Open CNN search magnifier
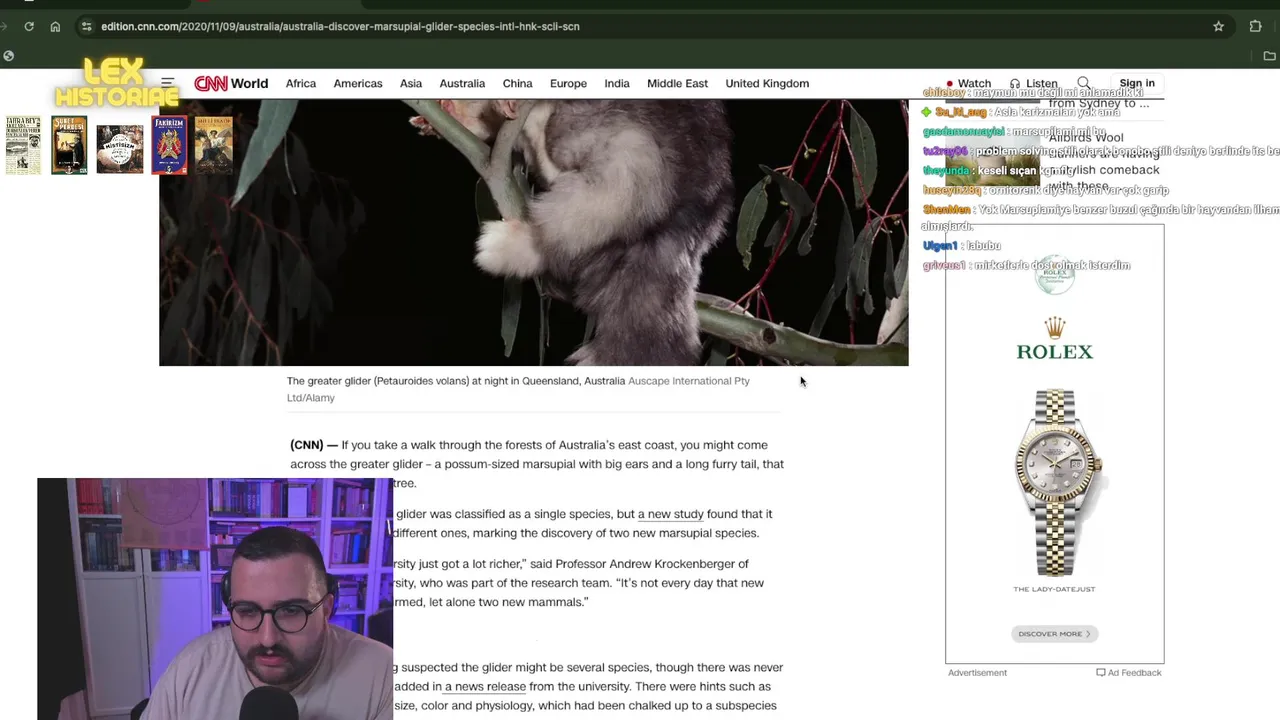 click(x=1083, y=83)
